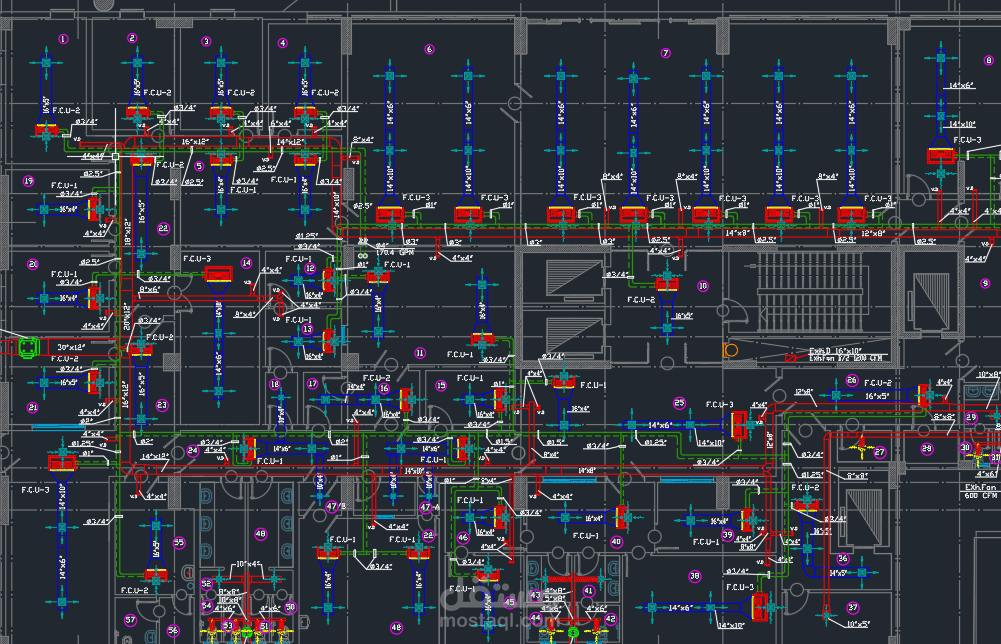This screenshot has width=1001, height=644.
Task: Pick room number tag 57
Action: point(130,620)
